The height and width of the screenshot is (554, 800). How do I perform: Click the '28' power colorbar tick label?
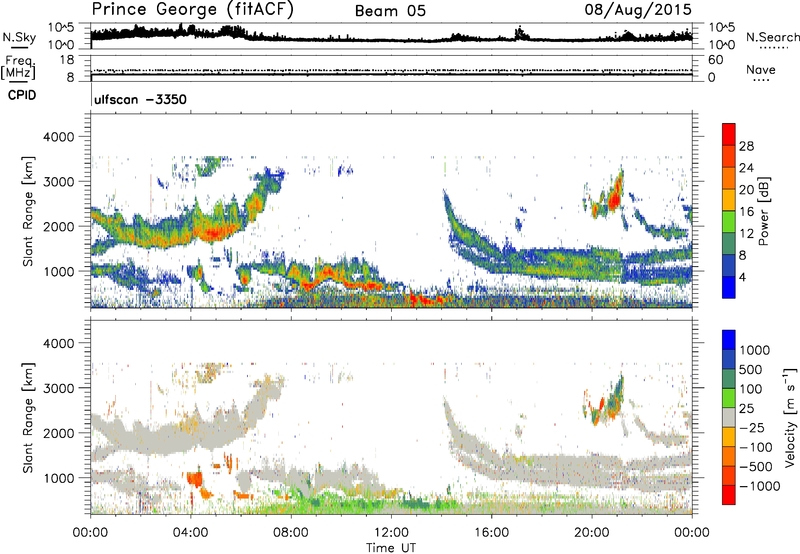pyautogui.click(x=746, y=146)
